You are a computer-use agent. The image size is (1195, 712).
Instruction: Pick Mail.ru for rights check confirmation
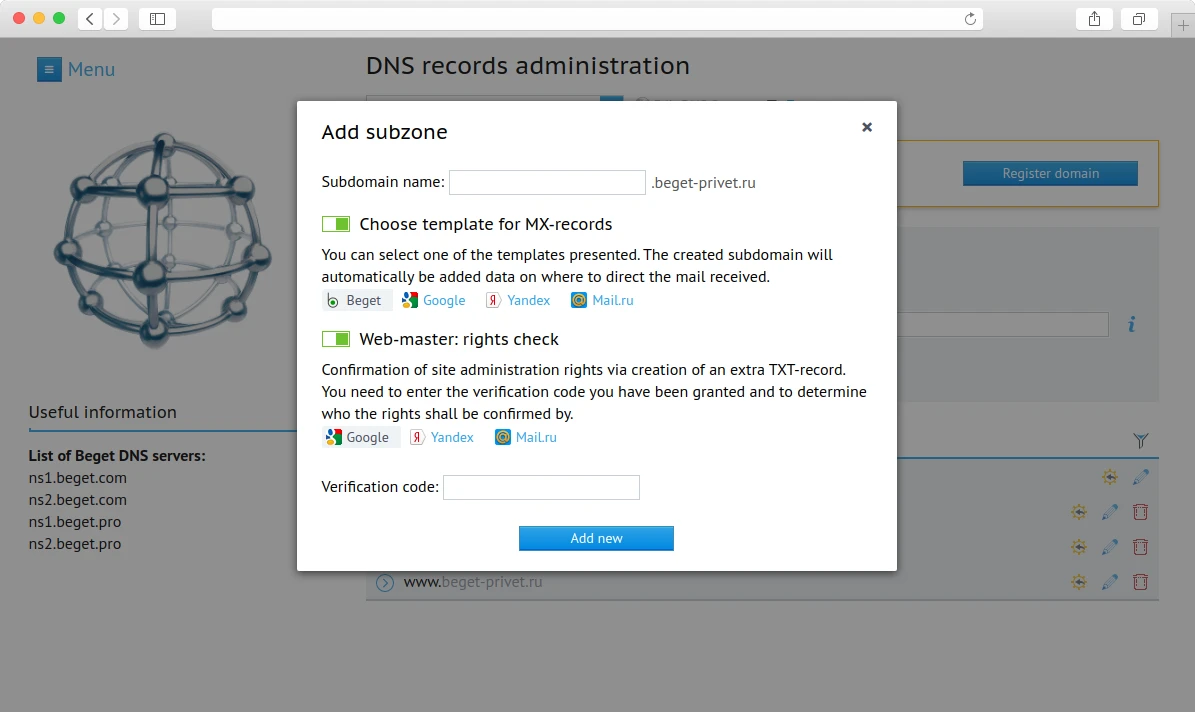[526, 437]
